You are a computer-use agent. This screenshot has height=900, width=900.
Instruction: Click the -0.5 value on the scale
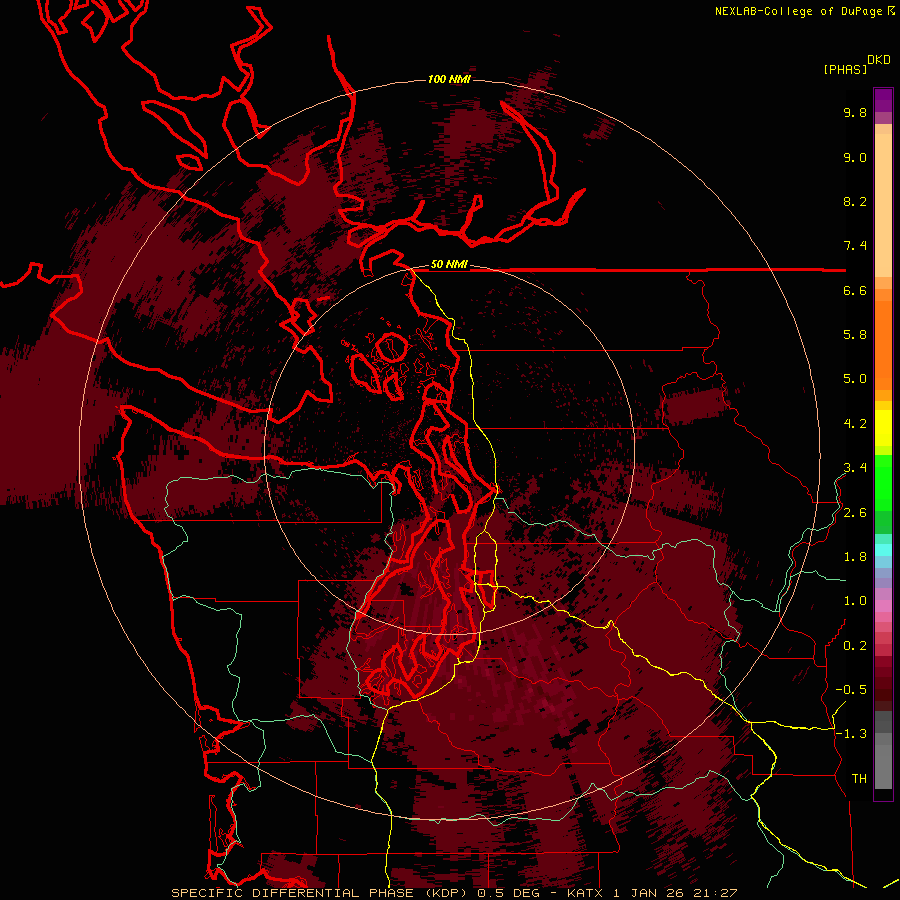[851, 690]
